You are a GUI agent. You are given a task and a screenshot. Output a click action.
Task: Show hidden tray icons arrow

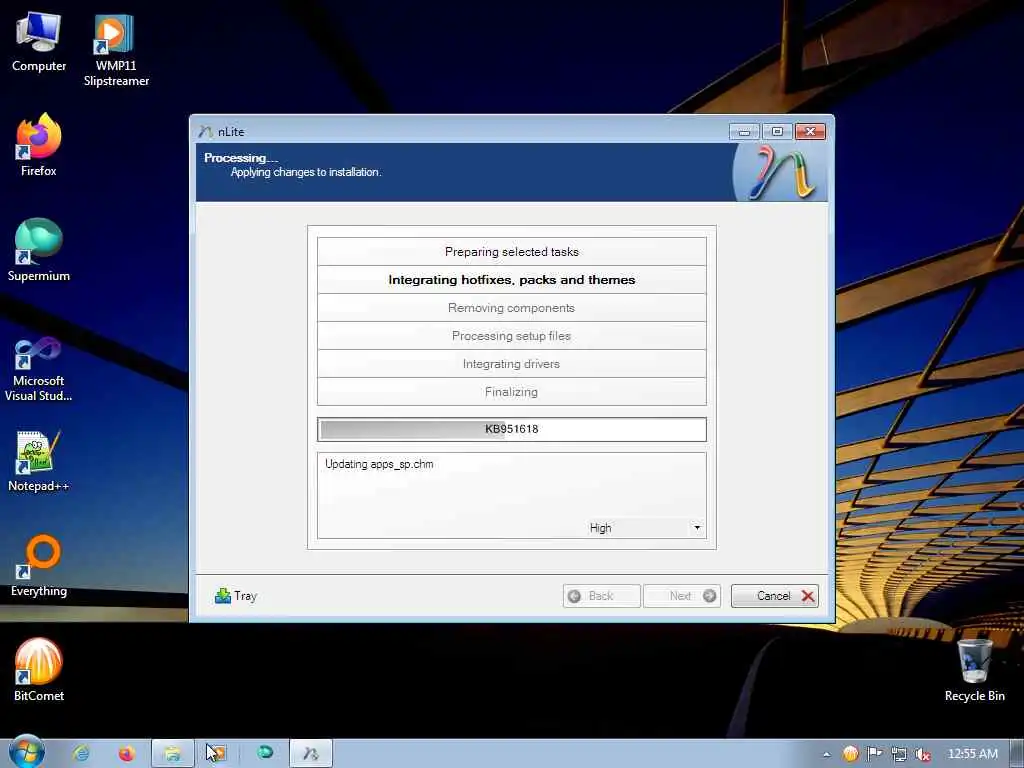(x=827, y=754)
